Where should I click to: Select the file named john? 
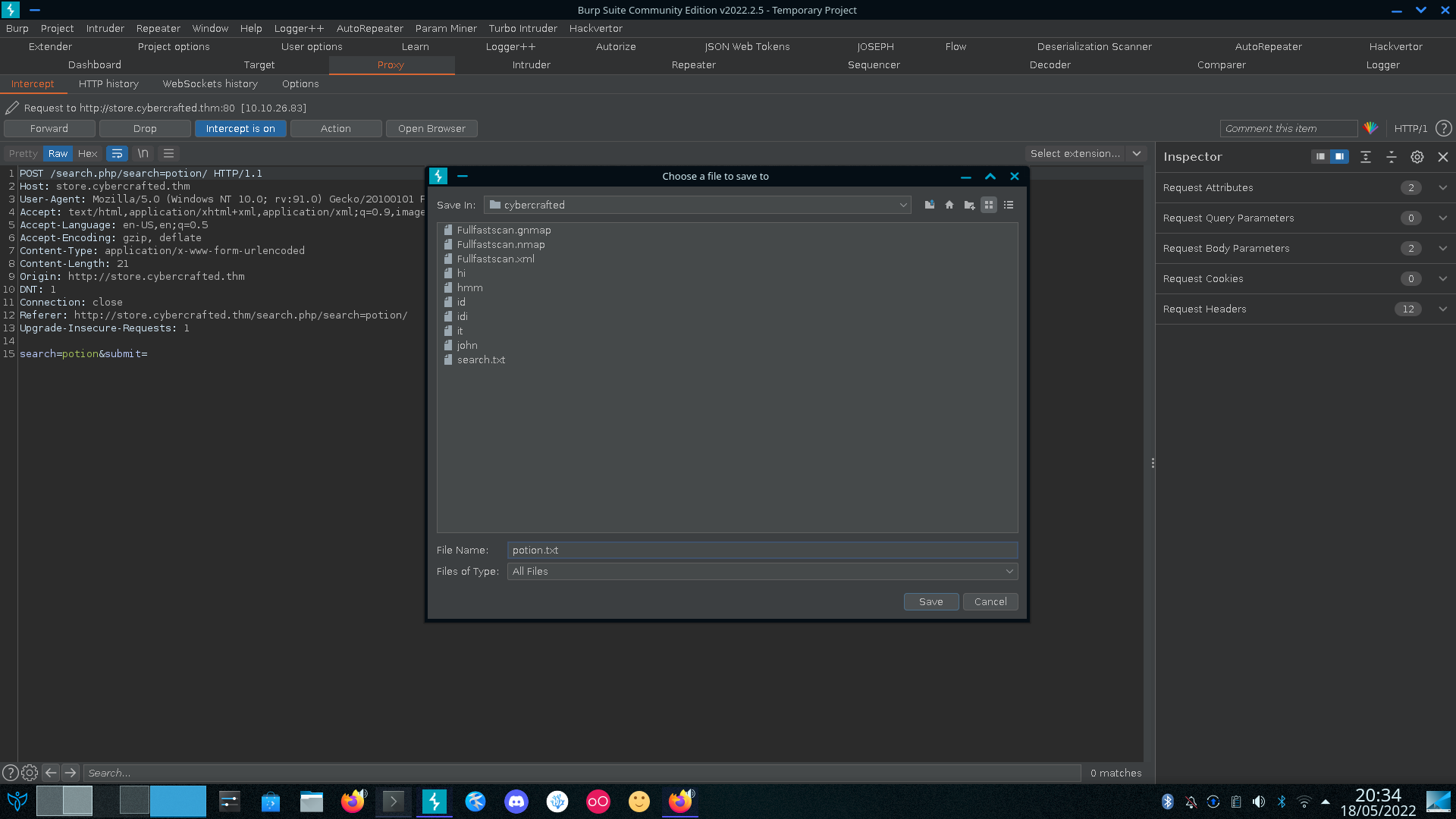(x=460, y=345)
